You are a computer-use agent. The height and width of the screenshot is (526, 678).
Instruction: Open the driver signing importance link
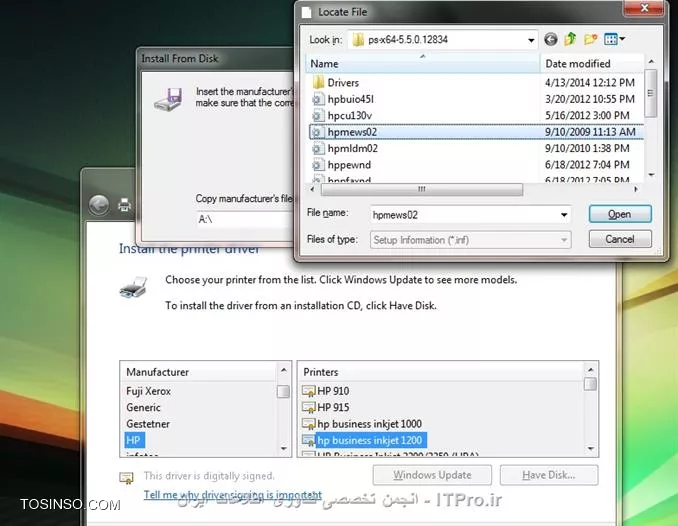pyautogui.click(x=233, y=494)
